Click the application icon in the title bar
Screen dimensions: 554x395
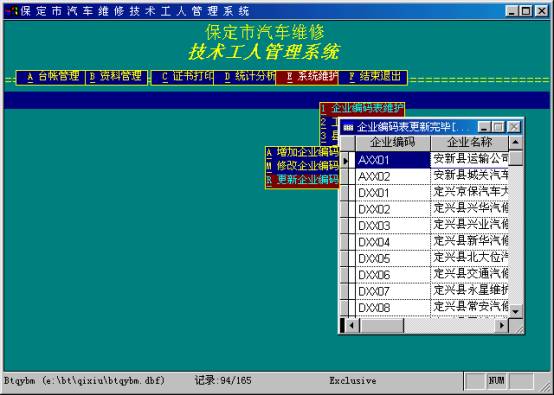pyautogui.click(x=12, y=11)
